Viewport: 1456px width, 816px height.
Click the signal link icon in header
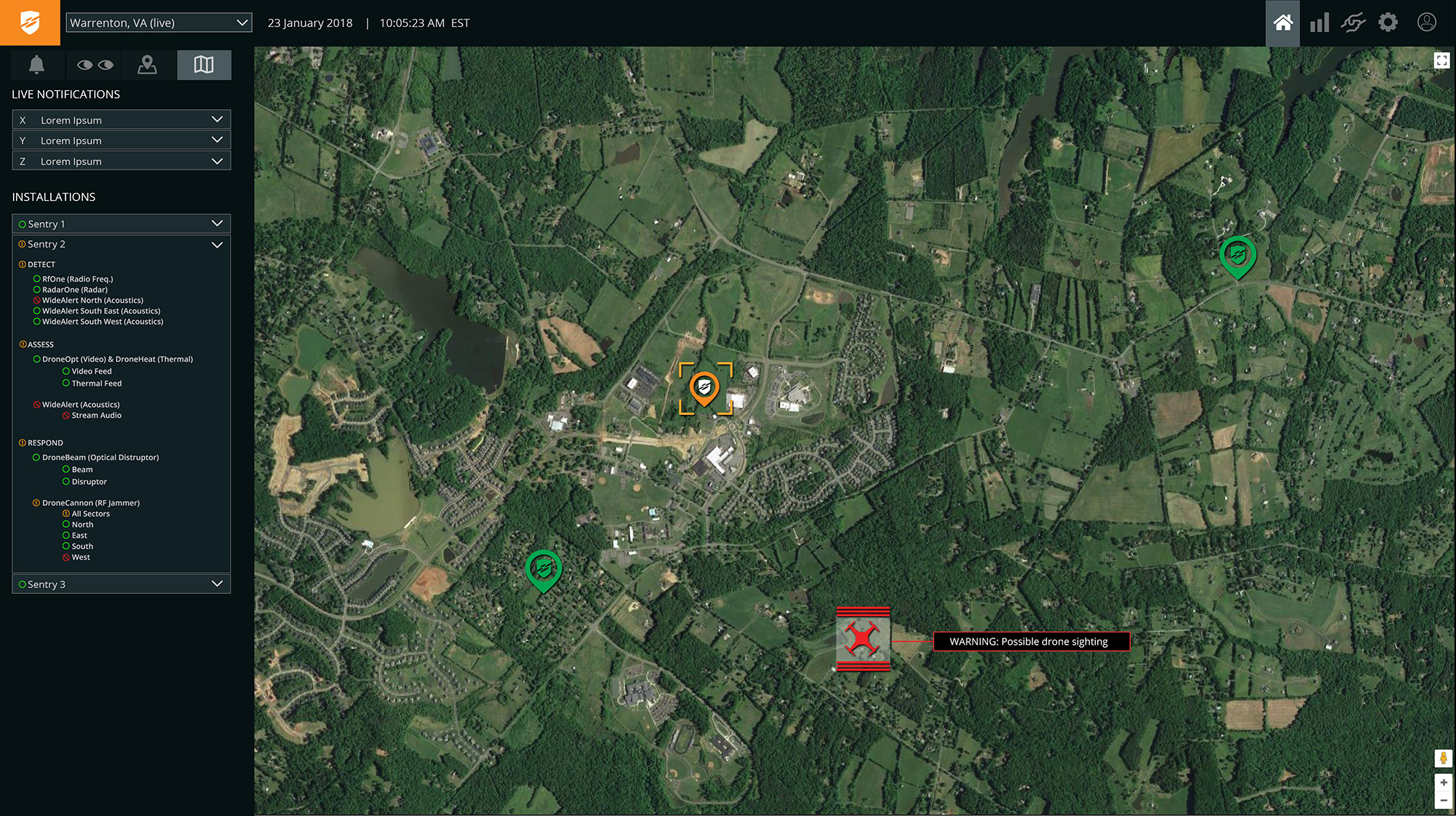point(1353,23)
